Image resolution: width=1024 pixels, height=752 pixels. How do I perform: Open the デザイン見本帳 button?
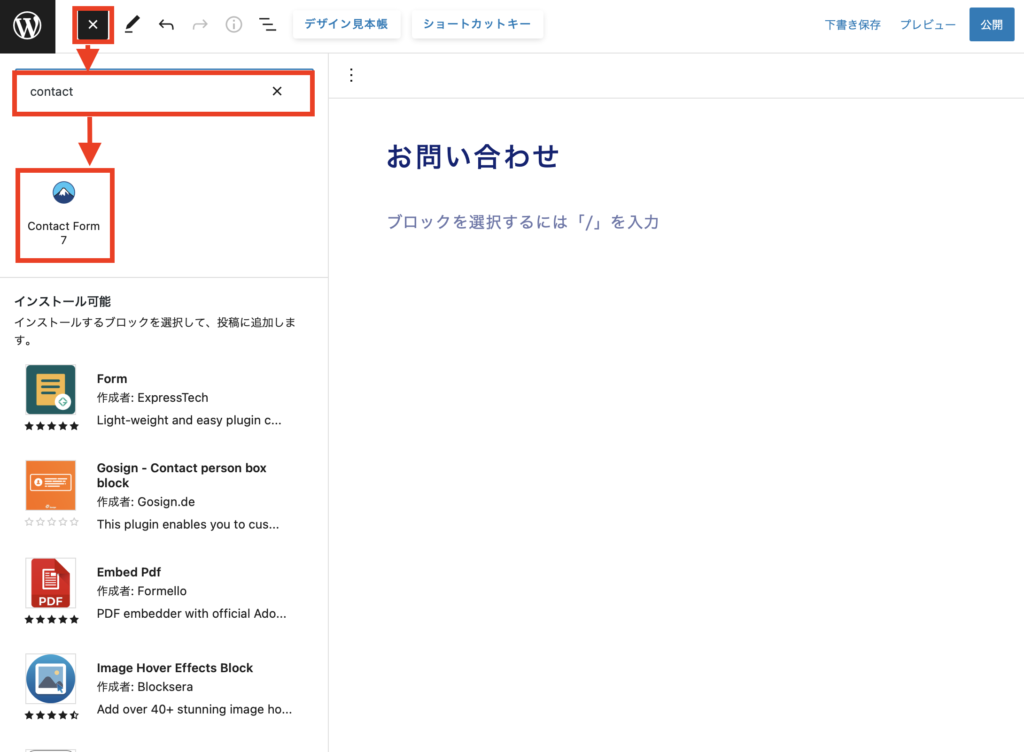click(x=346, y=25)
